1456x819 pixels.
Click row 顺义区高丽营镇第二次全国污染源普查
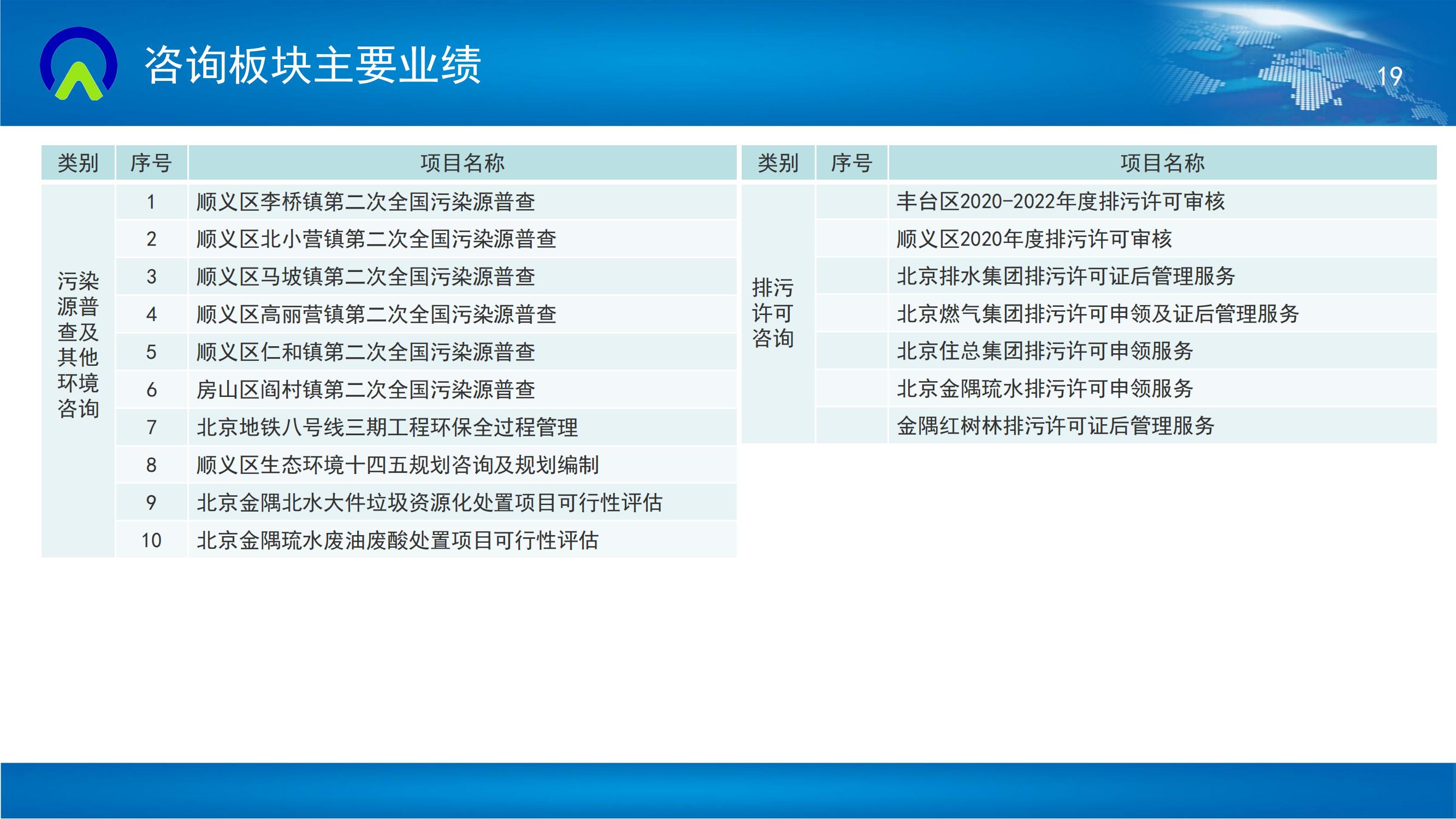point(376,314)
